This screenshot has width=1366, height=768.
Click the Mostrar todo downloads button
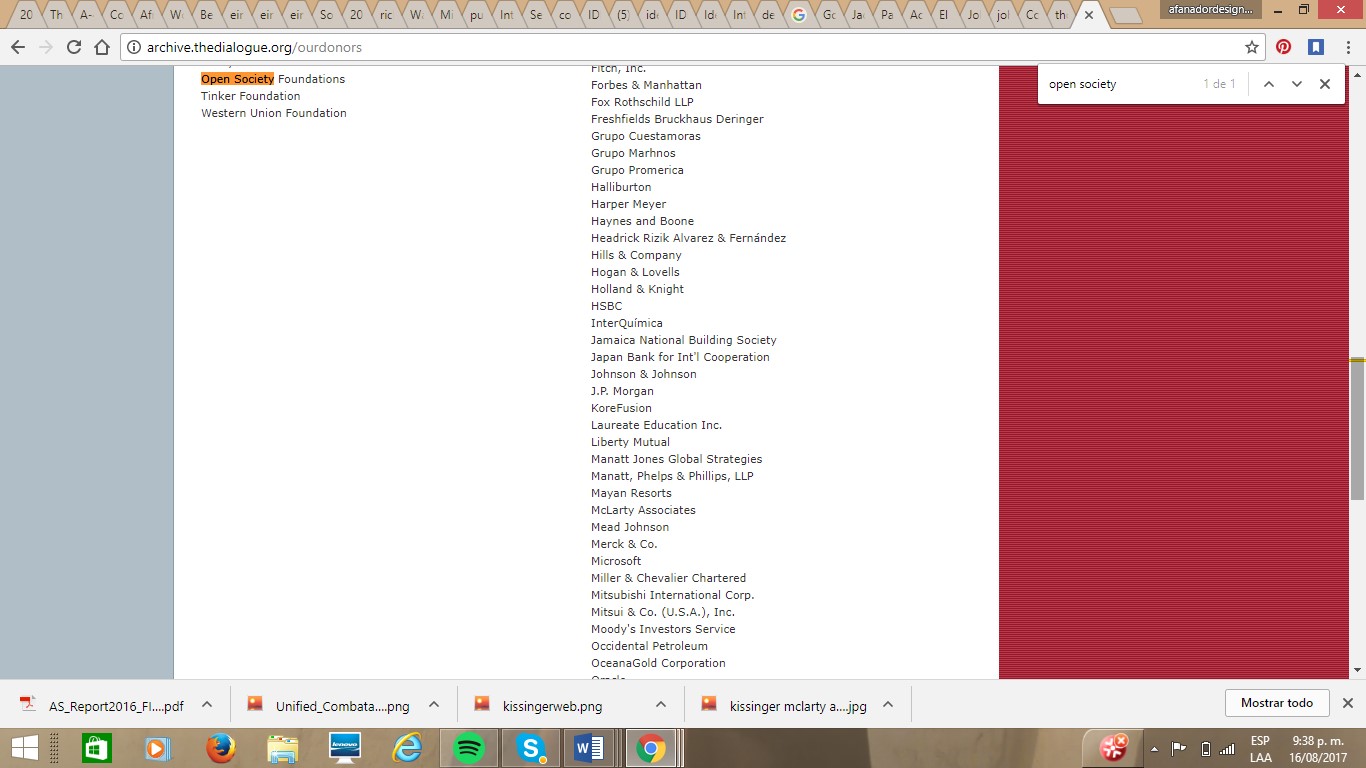pyautogui.click(x=1277, y=703)
